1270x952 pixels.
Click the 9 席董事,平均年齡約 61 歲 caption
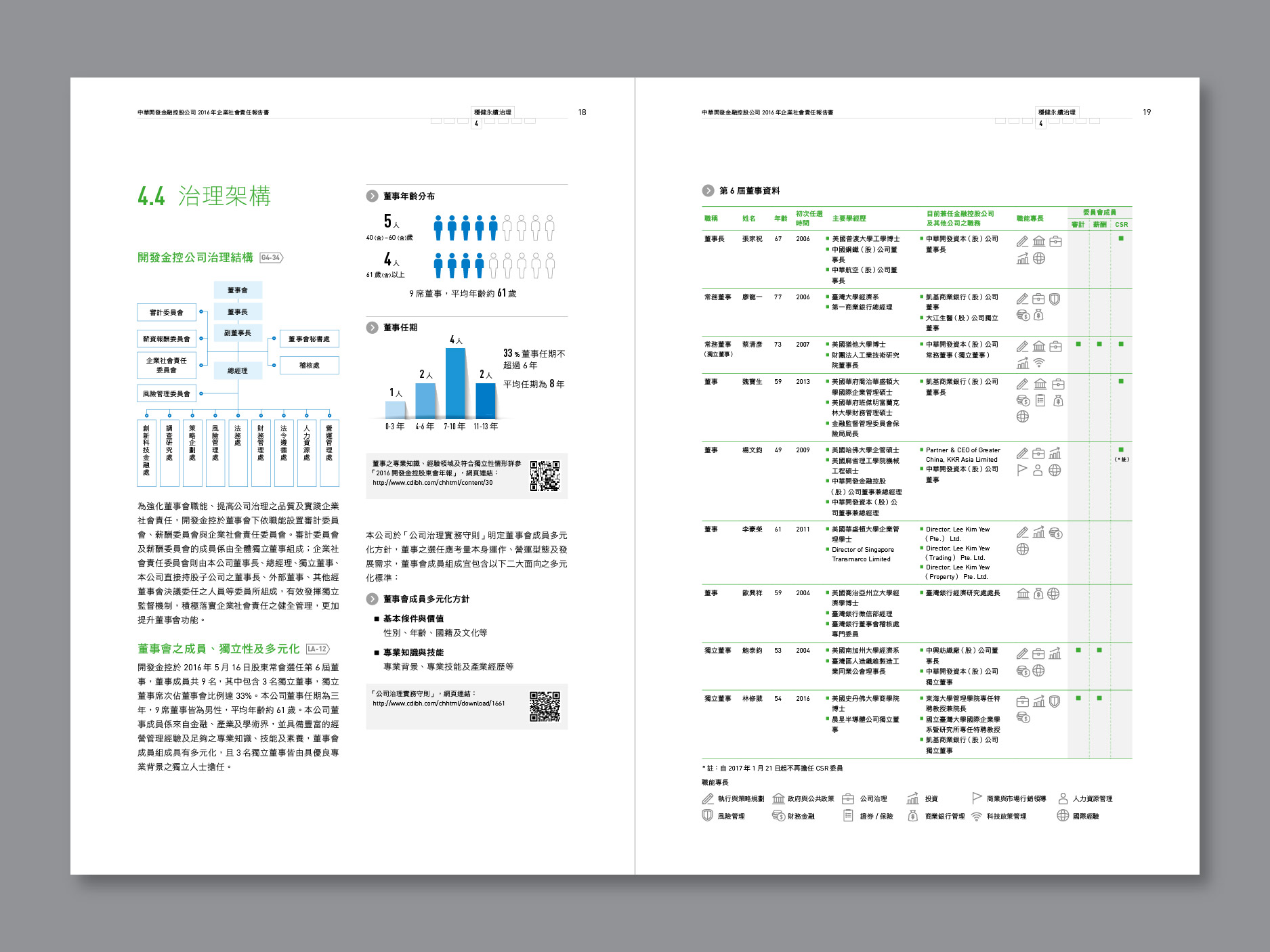click(463, 293)
